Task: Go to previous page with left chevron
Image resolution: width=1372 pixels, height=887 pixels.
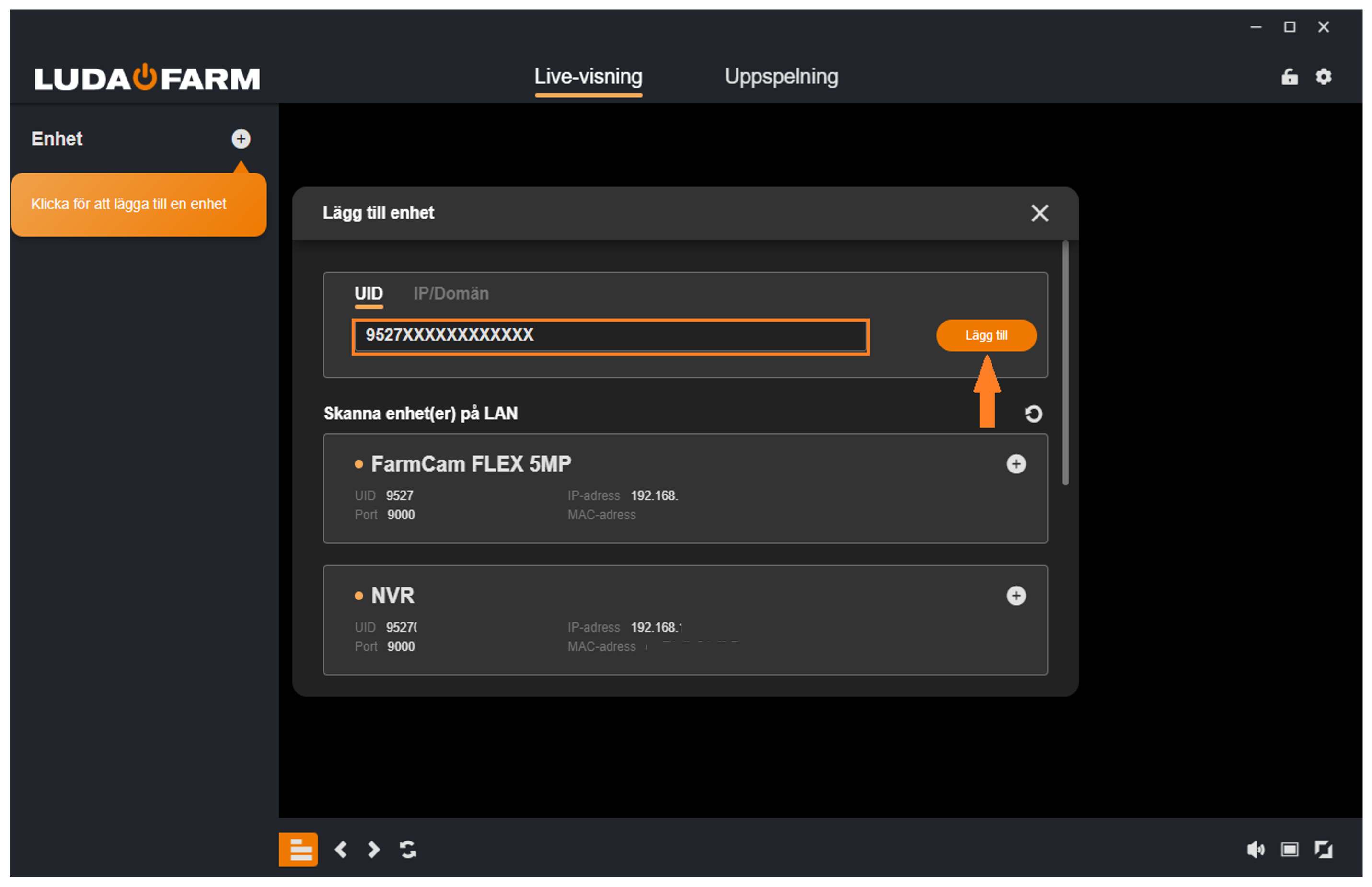Action: coord(341,849)
